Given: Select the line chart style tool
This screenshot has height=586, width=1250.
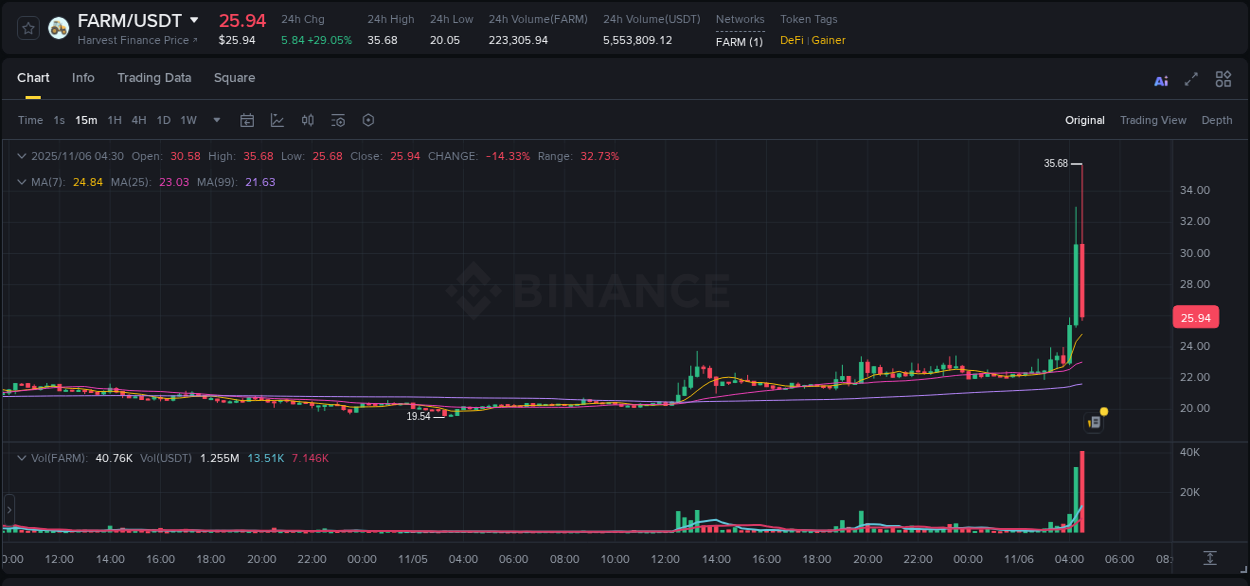Looking at the screenshot, I should (x=276, y=120).
